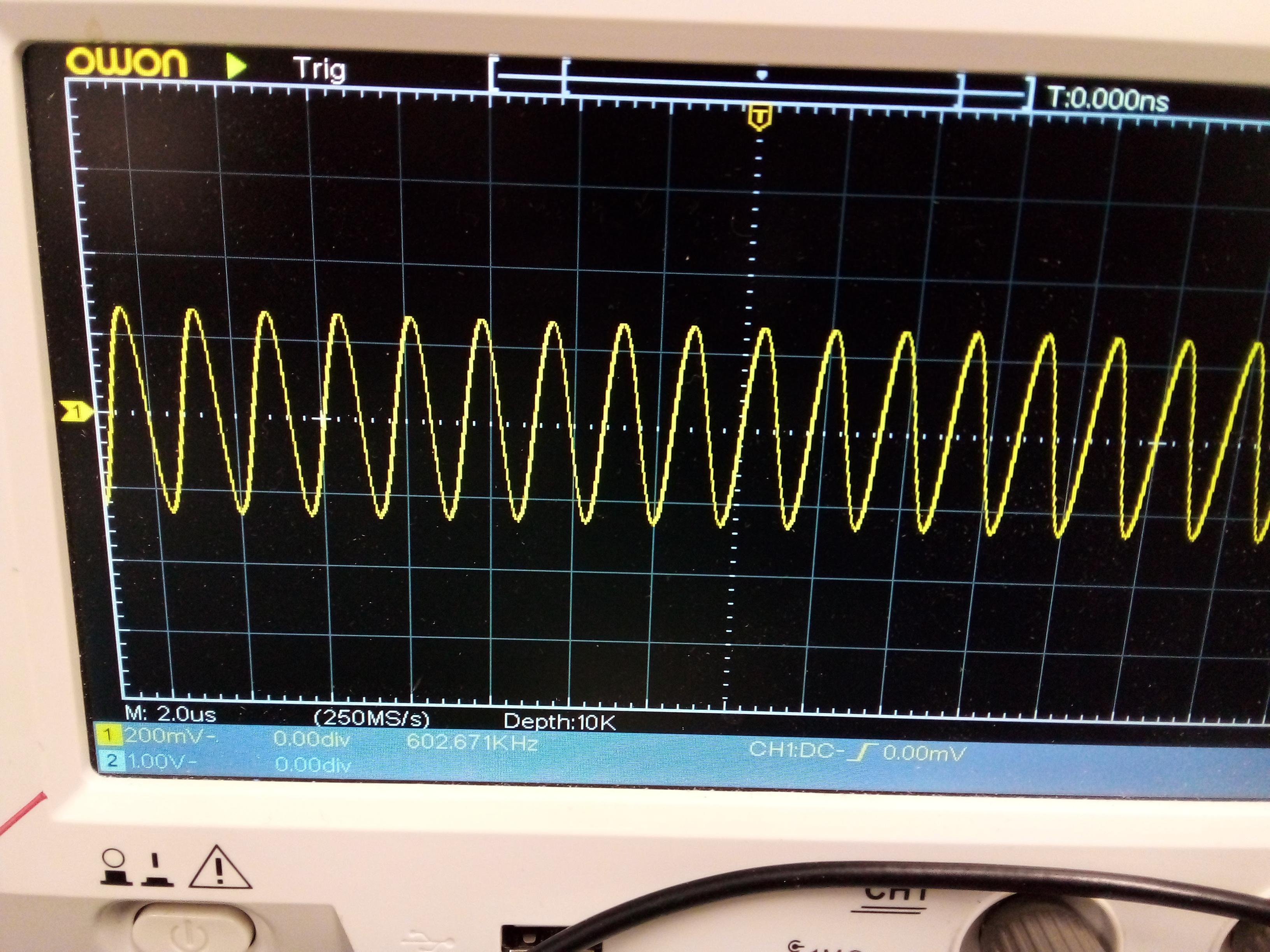Screen dimensions: 1270x952
Task: Click the 200mV channel 1 scale
Action: tap(164, 736)
